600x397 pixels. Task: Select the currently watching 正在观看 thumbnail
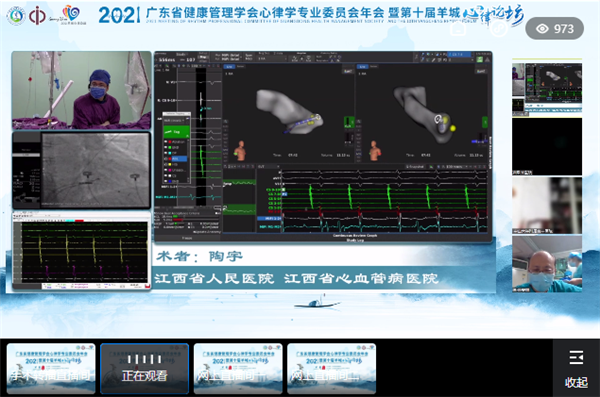tap(145, 368)
